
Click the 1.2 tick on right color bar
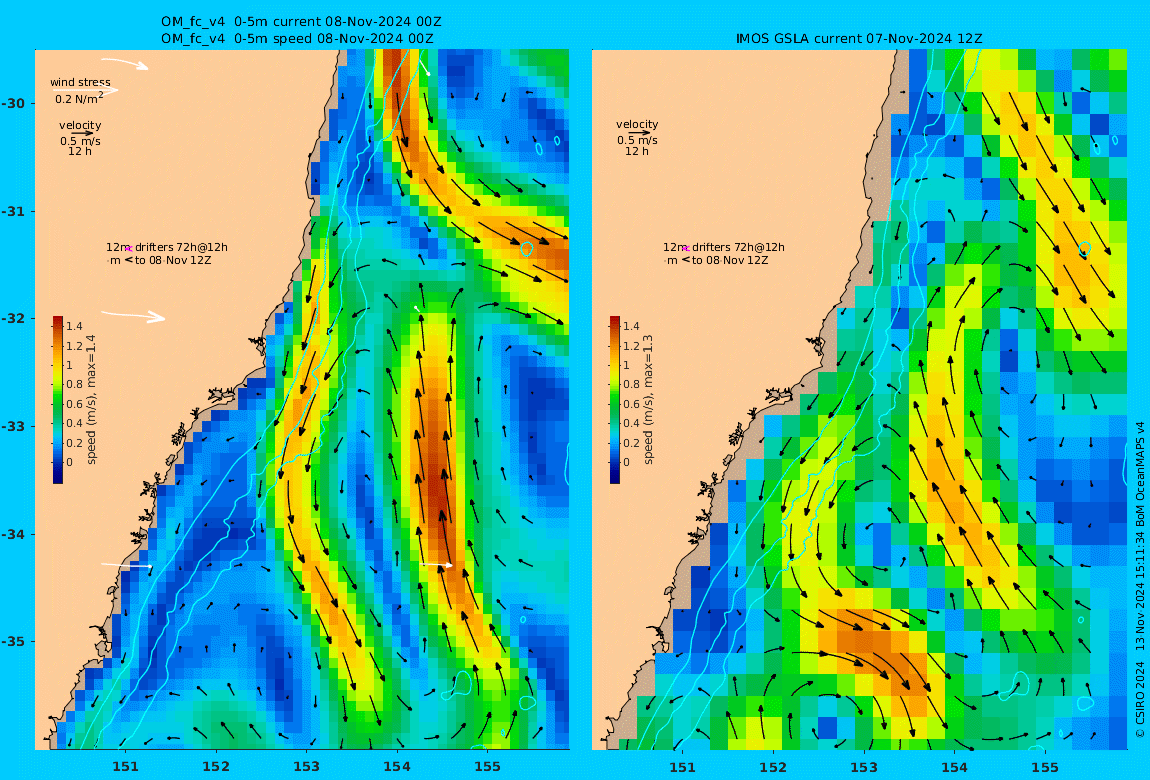(x=631, y=346)
